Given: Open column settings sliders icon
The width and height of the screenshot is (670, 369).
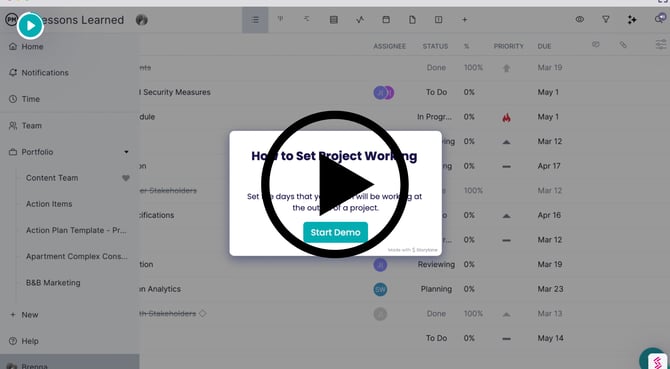Looking at the screenshot, I should coord(661,44).
